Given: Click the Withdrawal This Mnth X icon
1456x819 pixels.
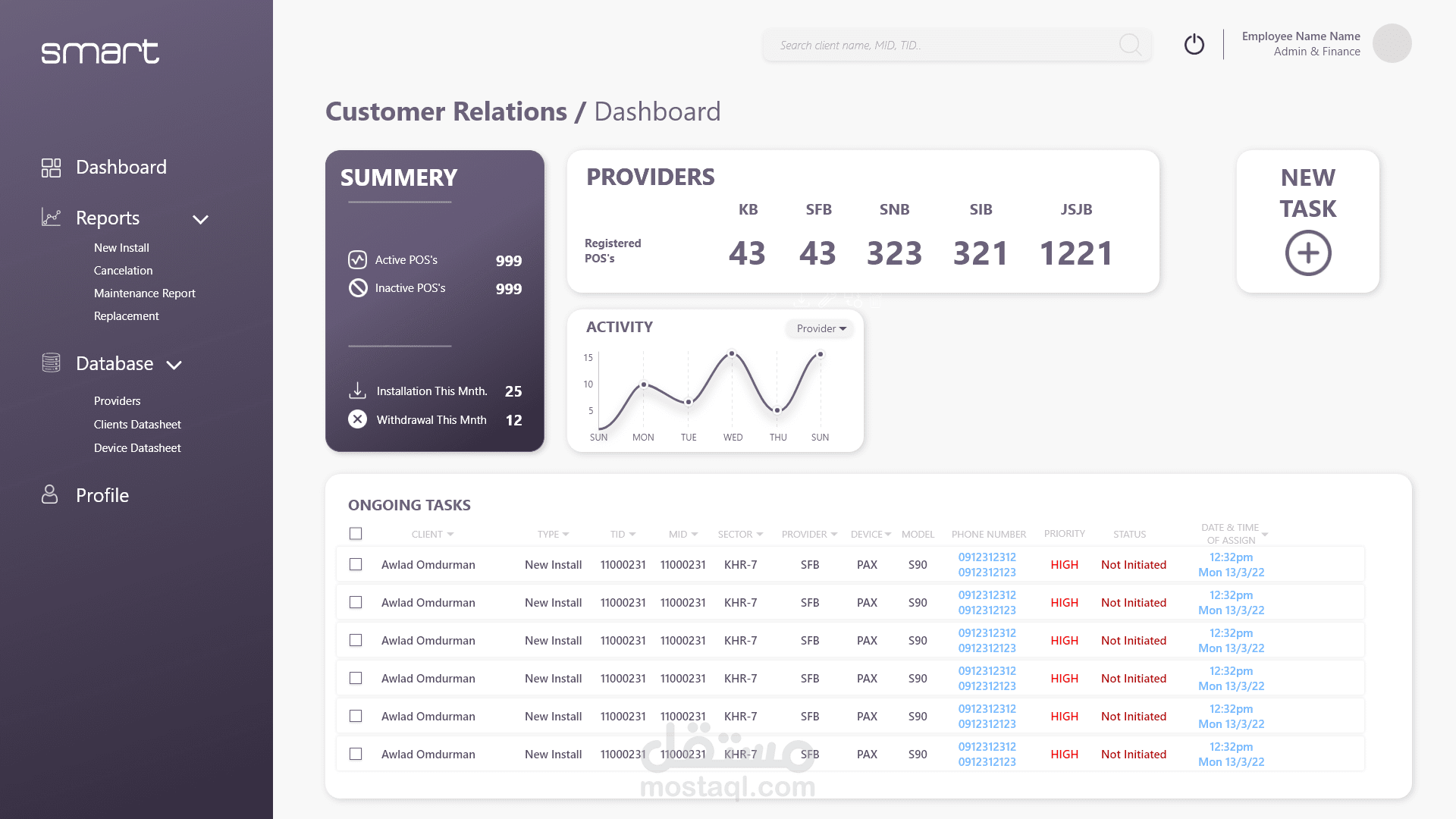Looking at the screenshot, I should click(357, 419).
